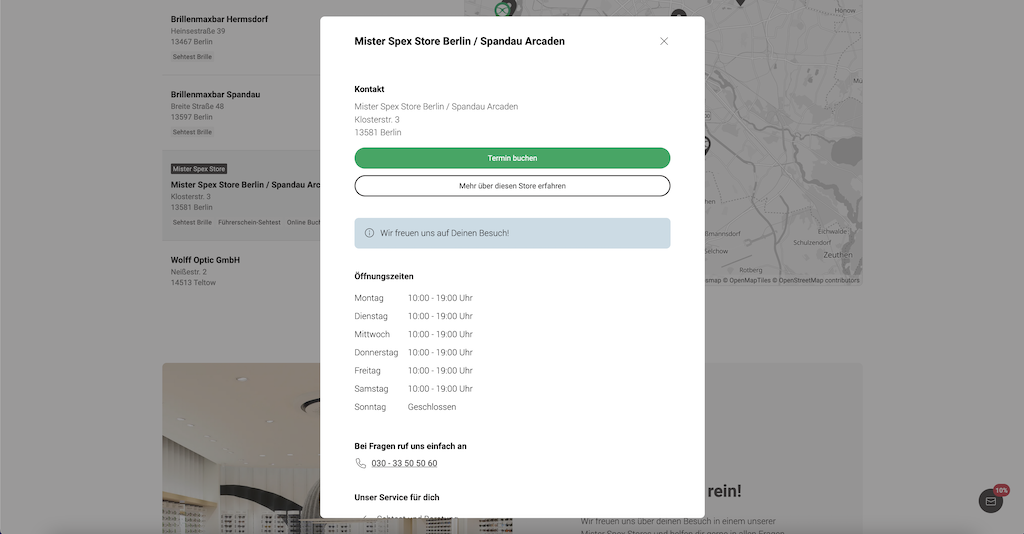Open the OpenMapTiles attribution link
The image size is (1024, 534).
point(750,281)
